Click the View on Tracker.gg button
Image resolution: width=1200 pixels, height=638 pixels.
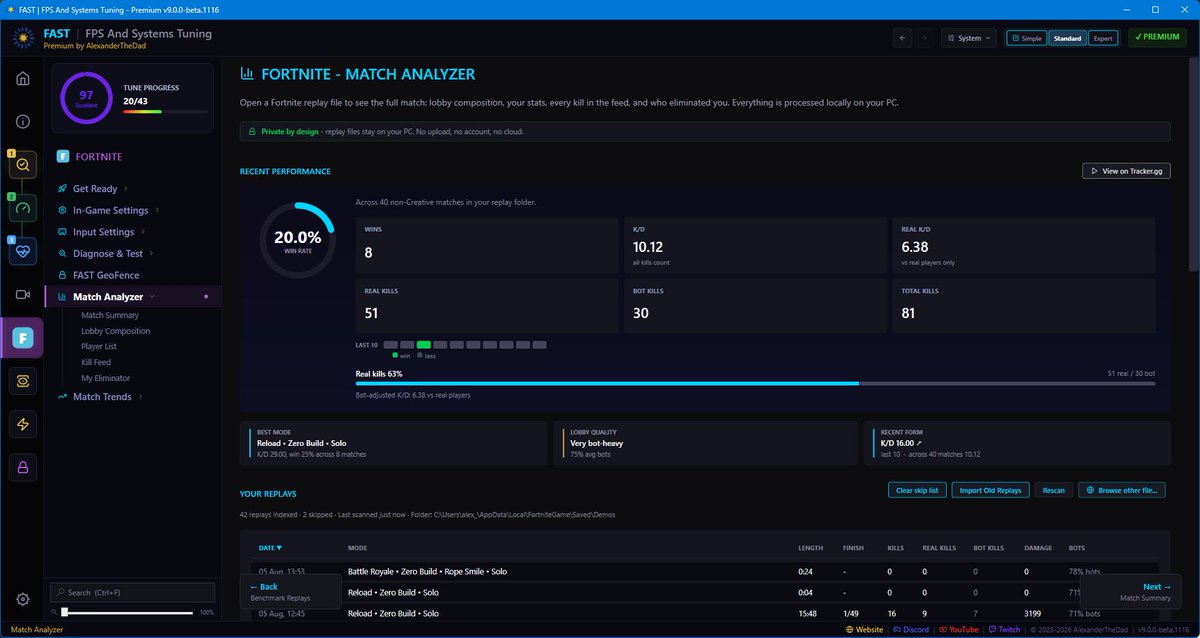[x=1126, y=171]
